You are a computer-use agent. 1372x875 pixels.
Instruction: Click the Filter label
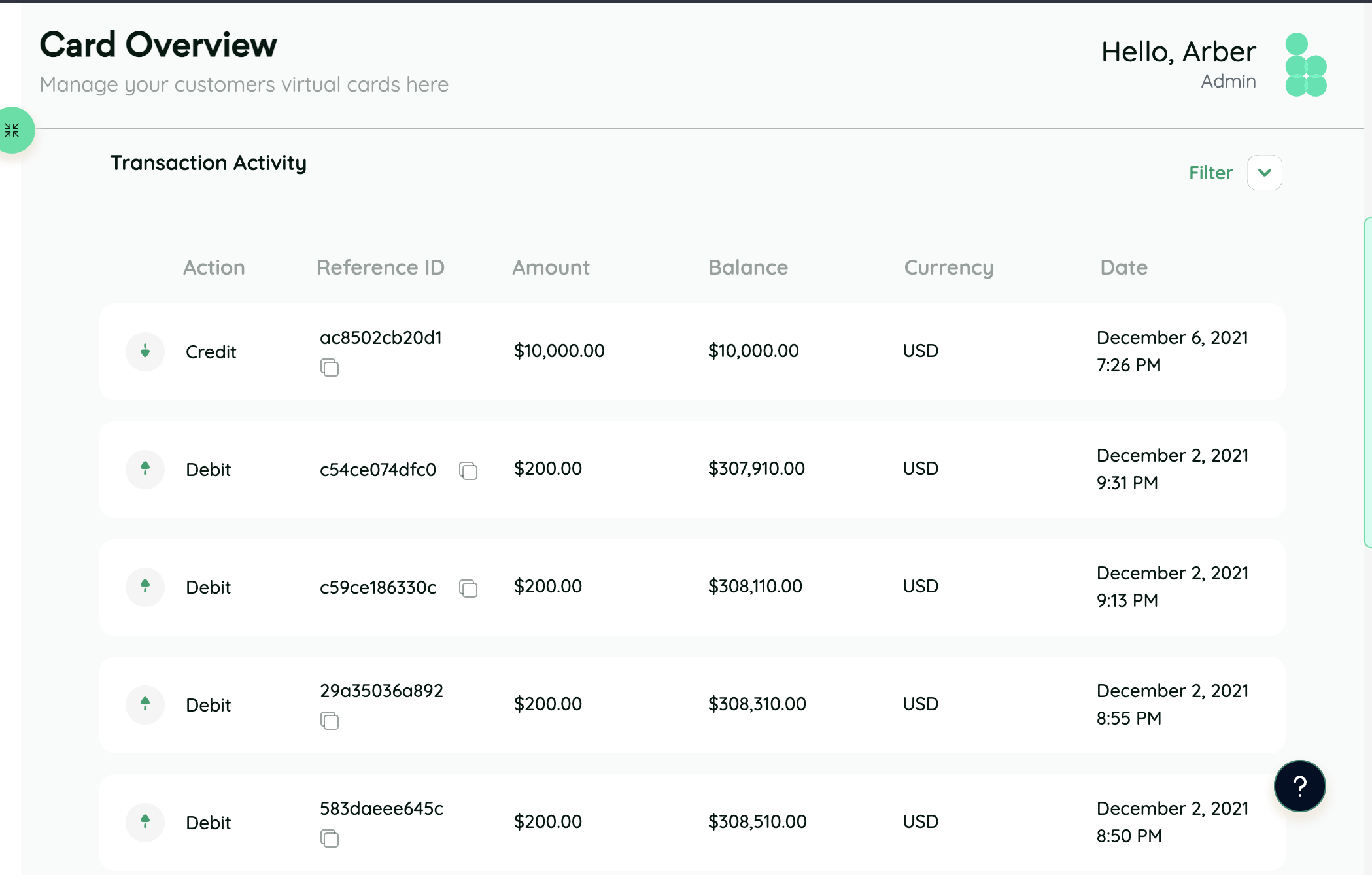point(1210,173)
